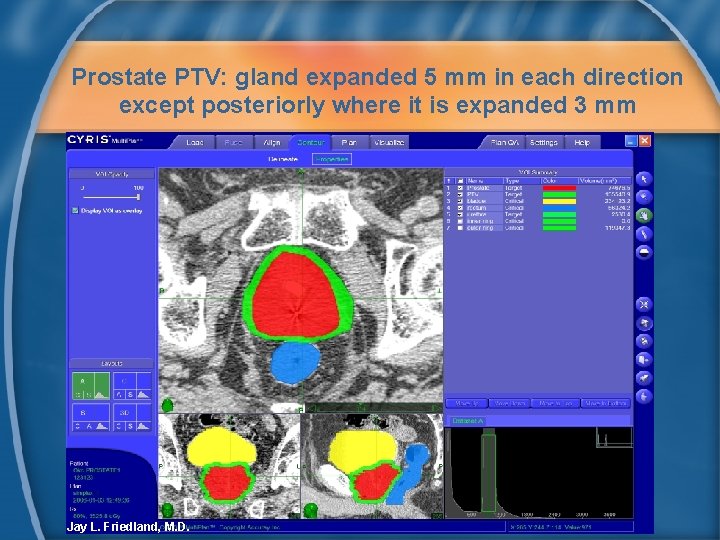The image size is (720, 540).
Task: Click the Move to Bottom button
Action: 606,403
